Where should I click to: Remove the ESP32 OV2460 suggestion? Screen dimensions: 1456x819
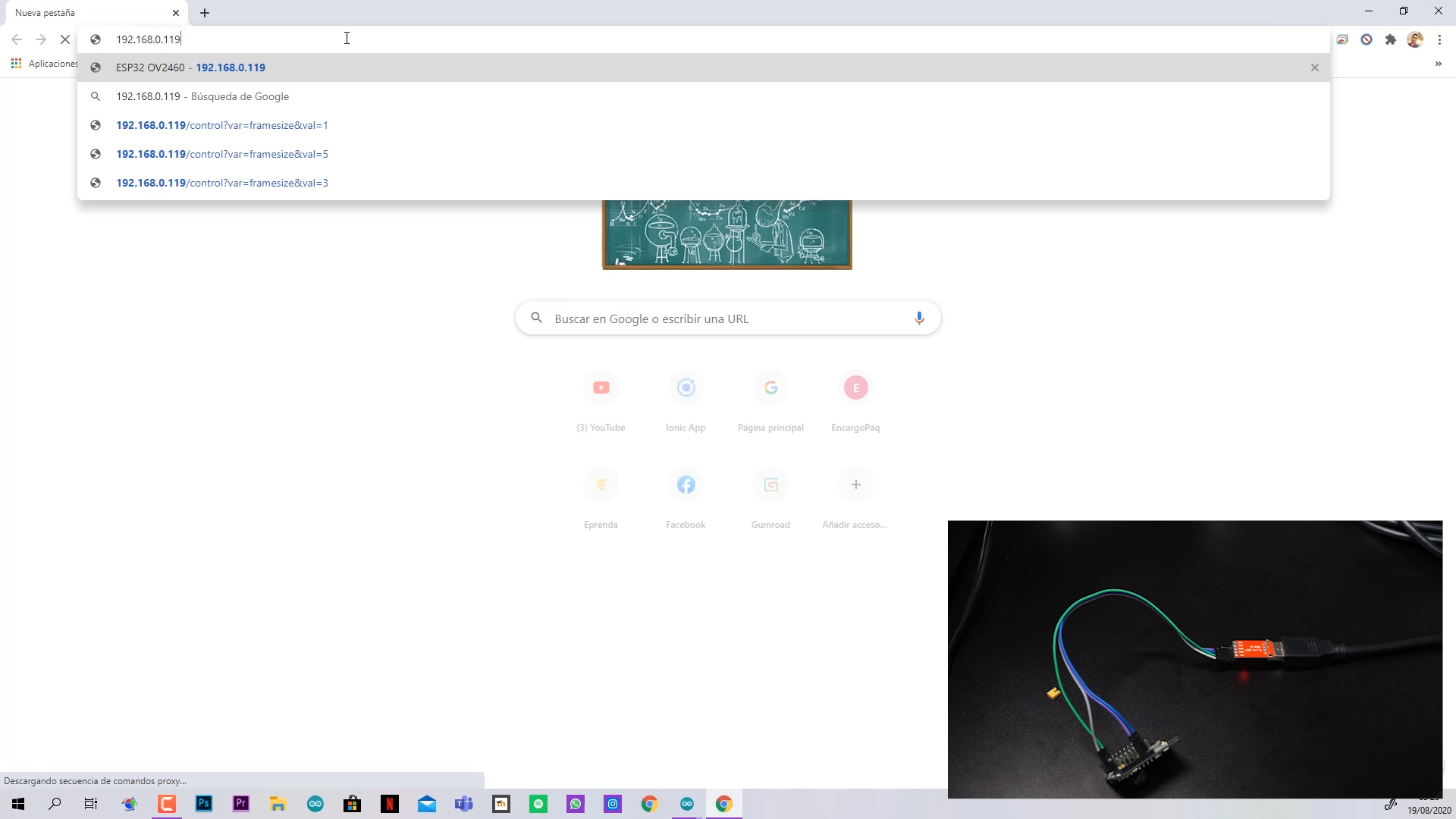pyautogui.click(x=1314, y=67)
